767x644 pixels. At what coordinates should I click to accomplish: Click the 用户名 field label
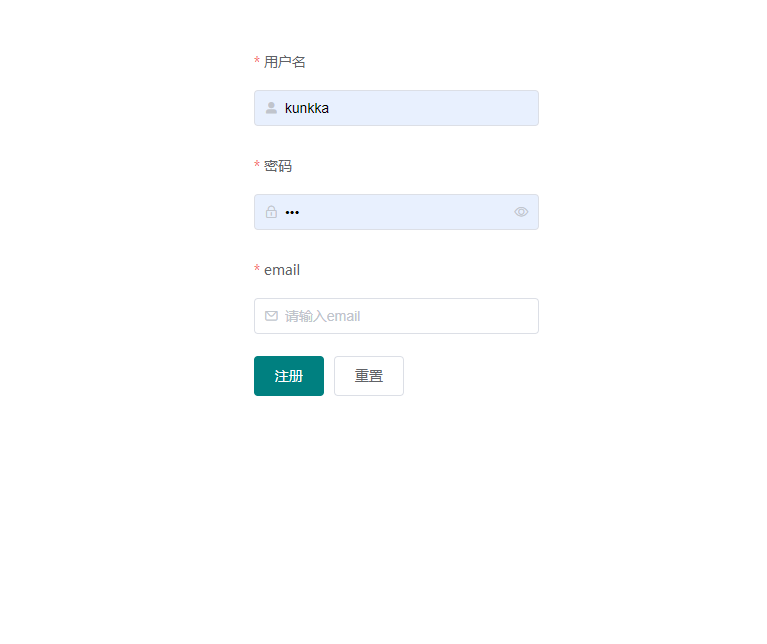point(285,62)
